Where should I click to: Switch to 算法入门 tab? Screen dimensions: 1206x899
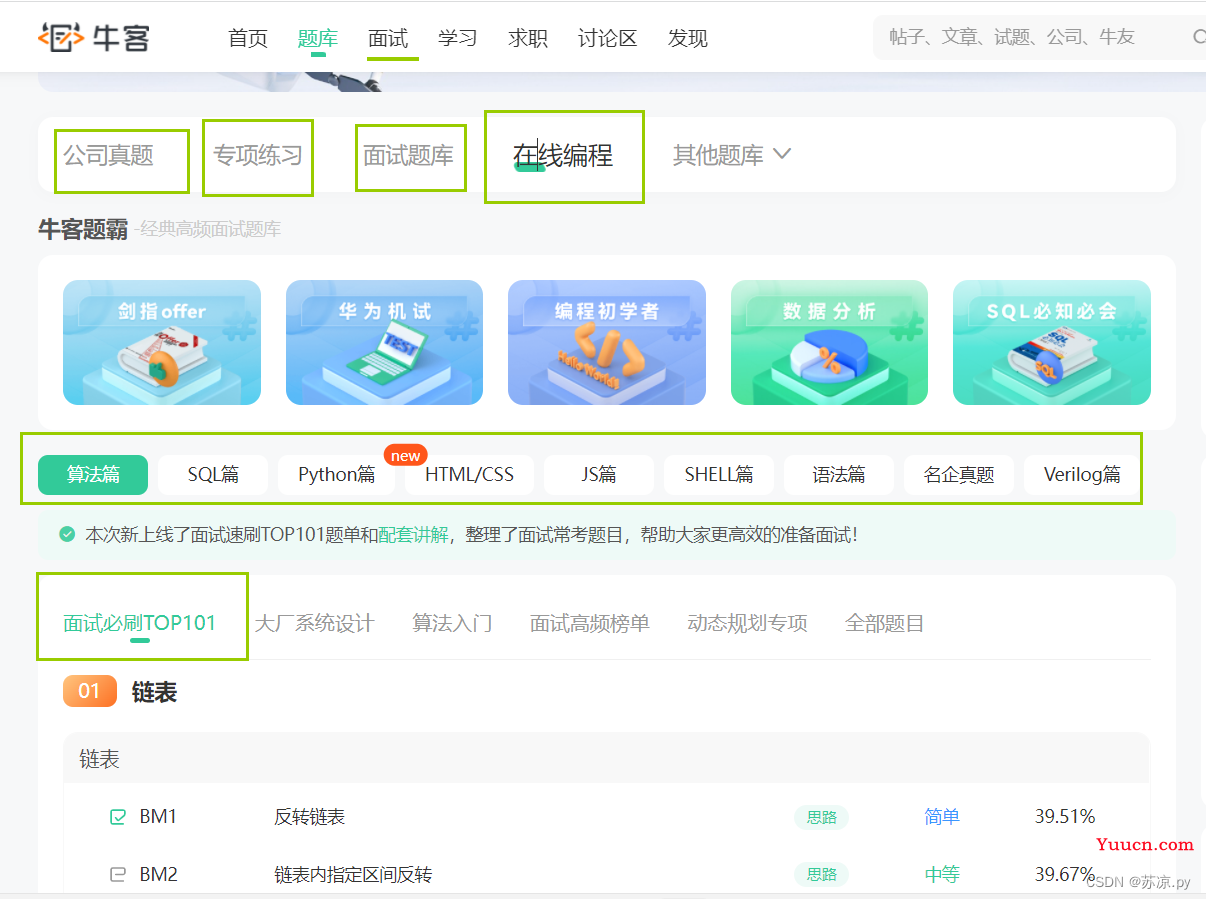pos(452,623)
